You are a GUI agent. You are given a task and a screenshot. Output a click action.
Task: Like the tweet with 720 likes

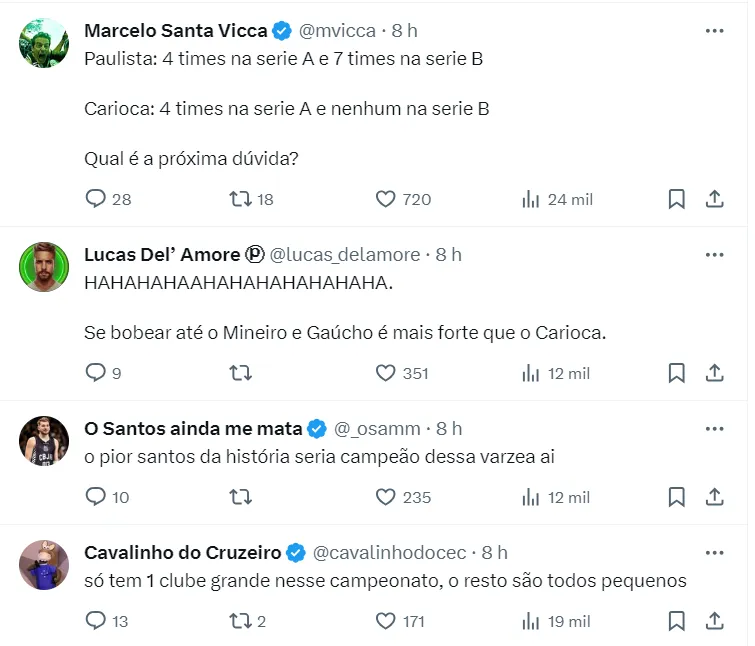click(386, 199)
